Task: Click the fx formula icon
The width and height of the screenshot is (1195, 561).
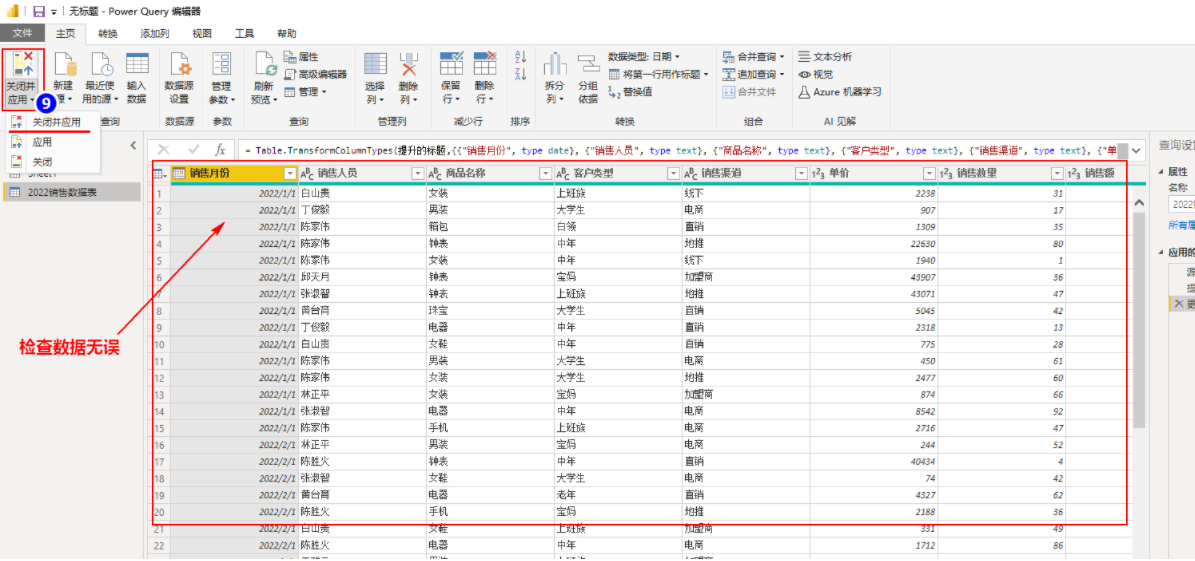Action: point(220,150)
